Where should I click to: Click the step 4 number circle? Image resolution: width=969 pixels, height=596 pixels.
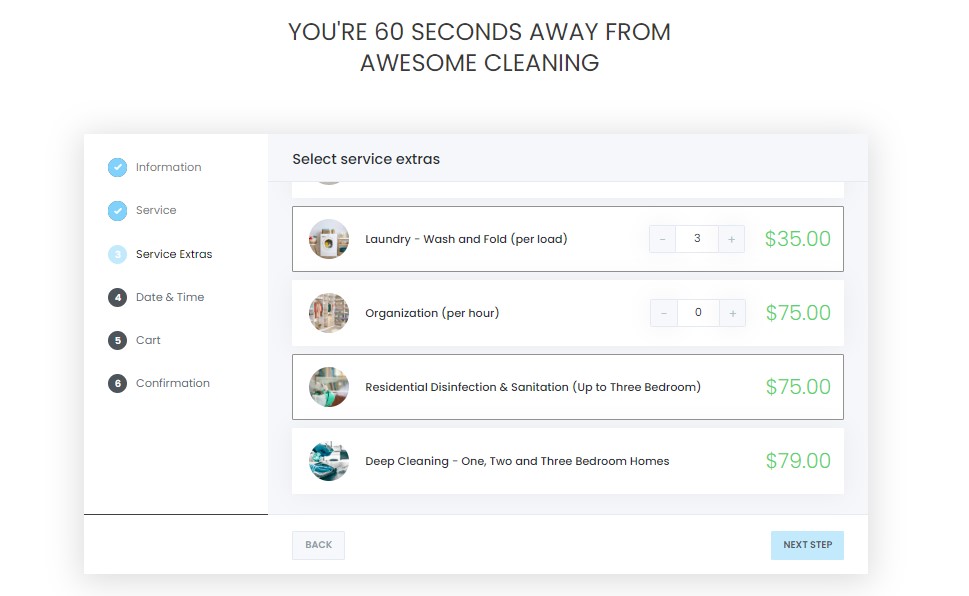point(117,297)
